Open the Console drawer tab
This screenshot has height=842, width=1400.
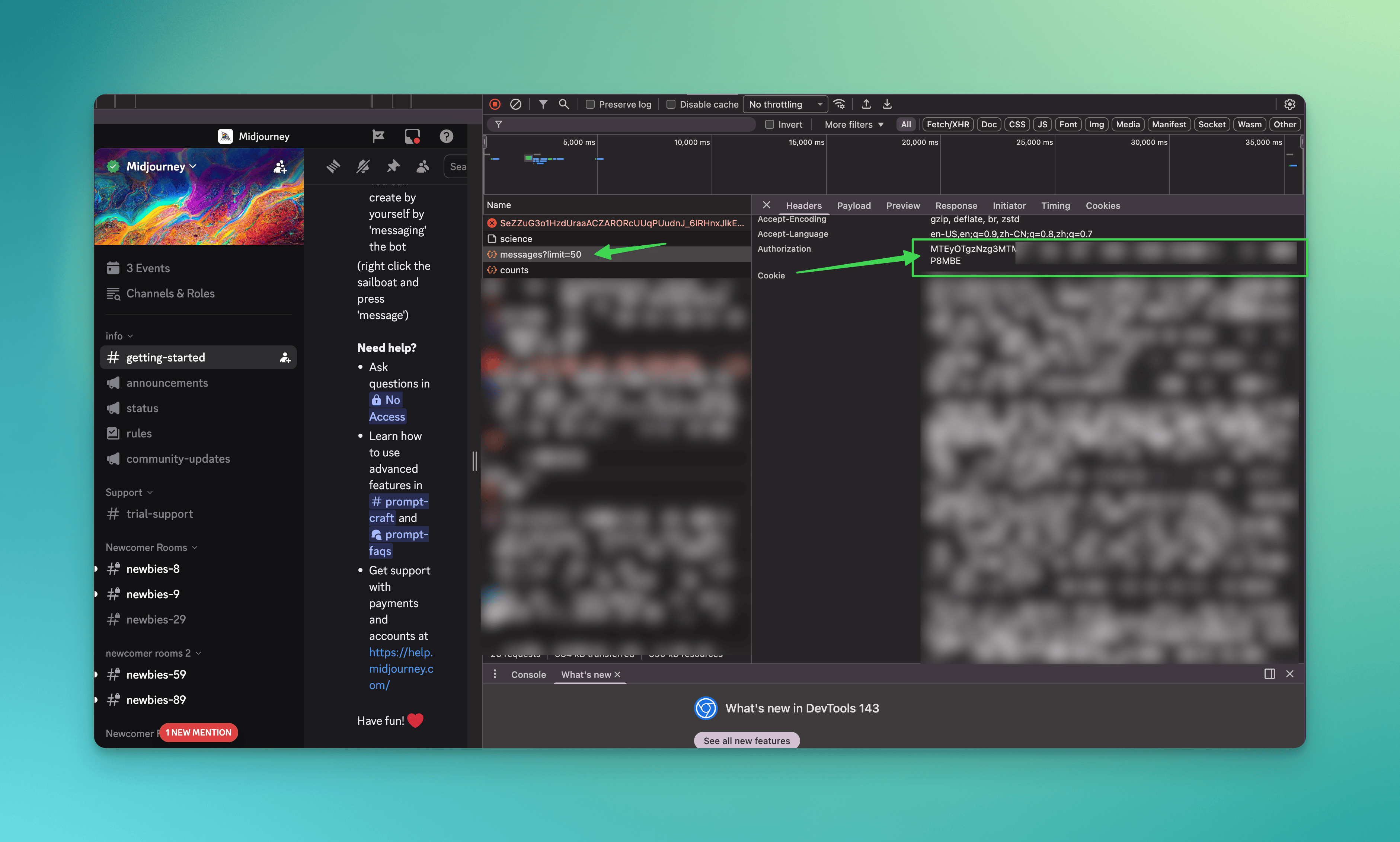(528, 674)
